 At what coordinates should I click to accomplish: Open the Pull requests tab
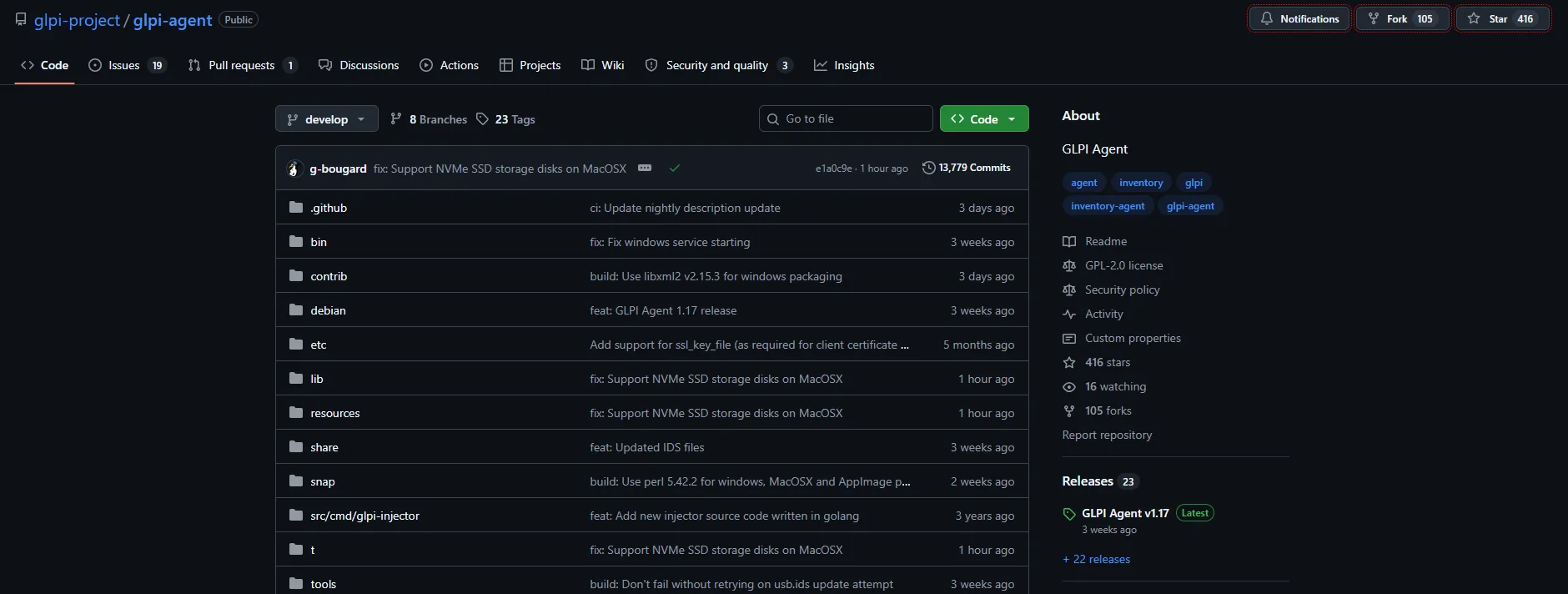click(242, 65)
